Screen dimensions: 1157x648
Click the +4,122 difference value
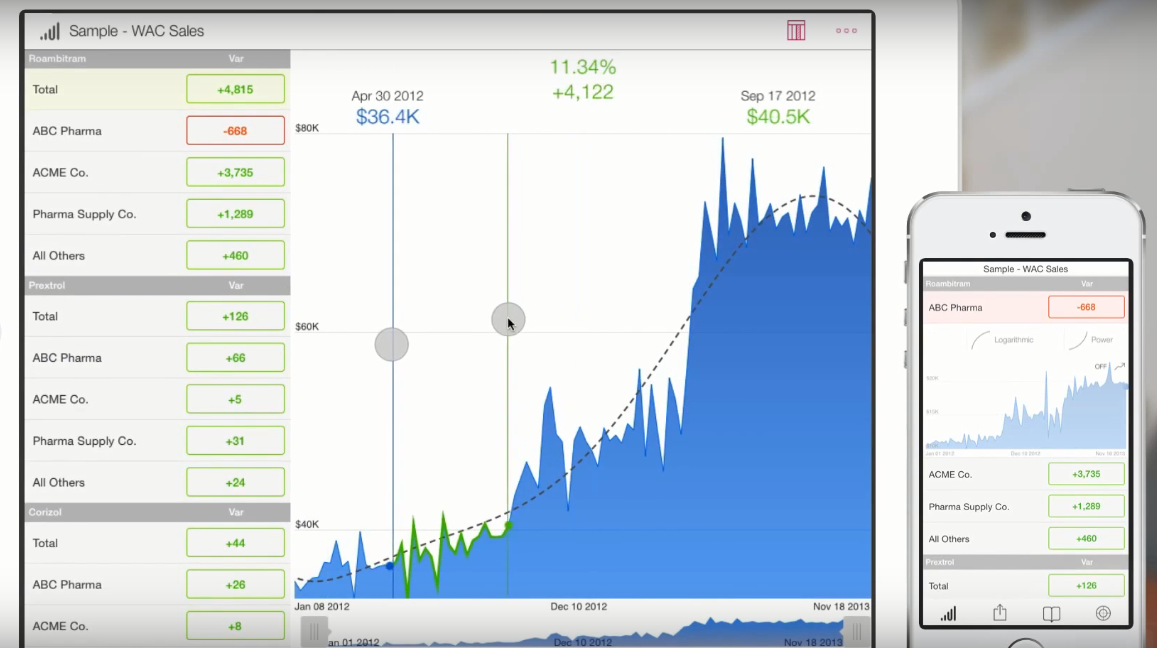click(582, 92)
